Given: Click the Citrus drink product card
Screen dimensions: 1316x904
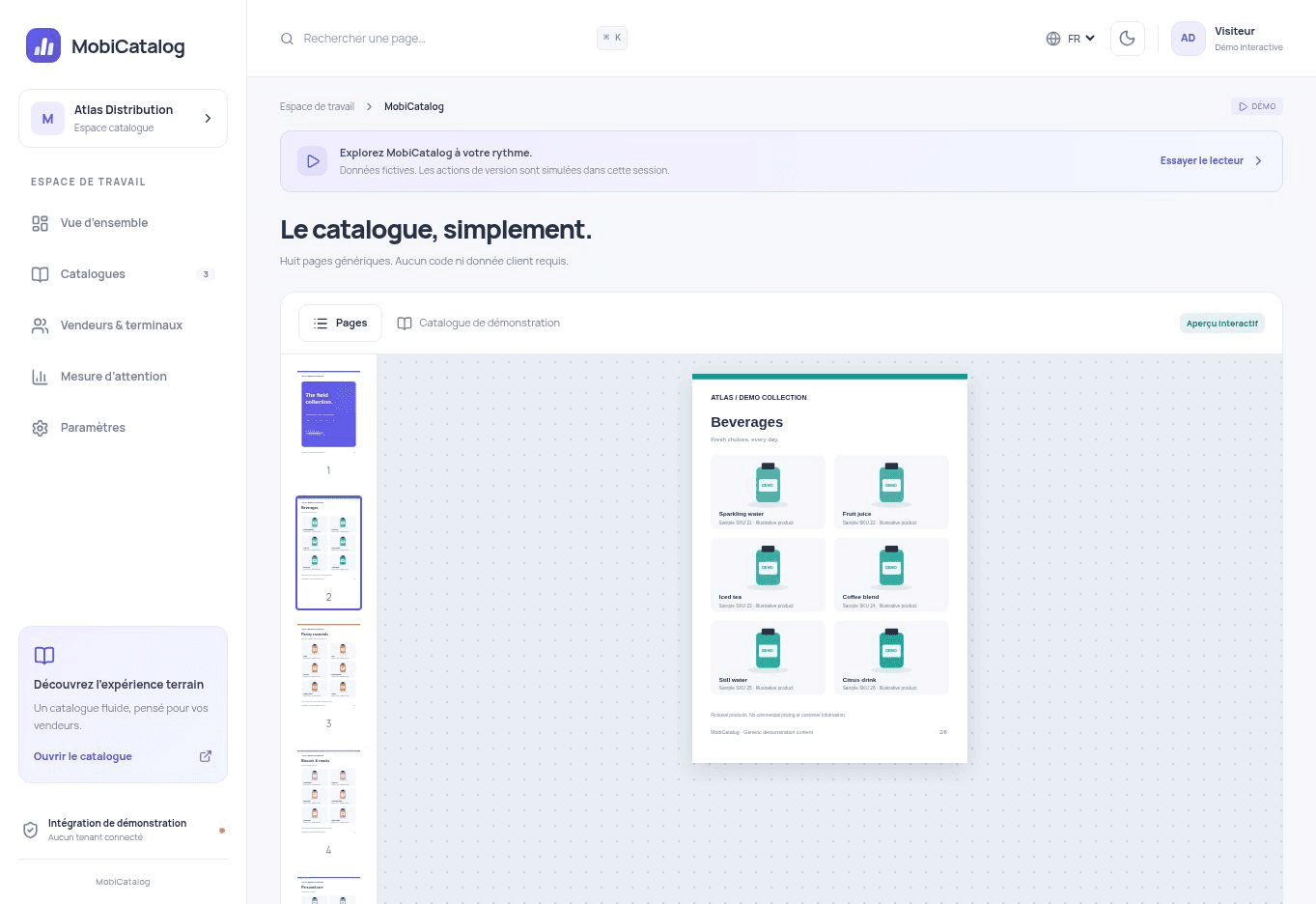Looking at the screenshot, I should coord(891,658).
